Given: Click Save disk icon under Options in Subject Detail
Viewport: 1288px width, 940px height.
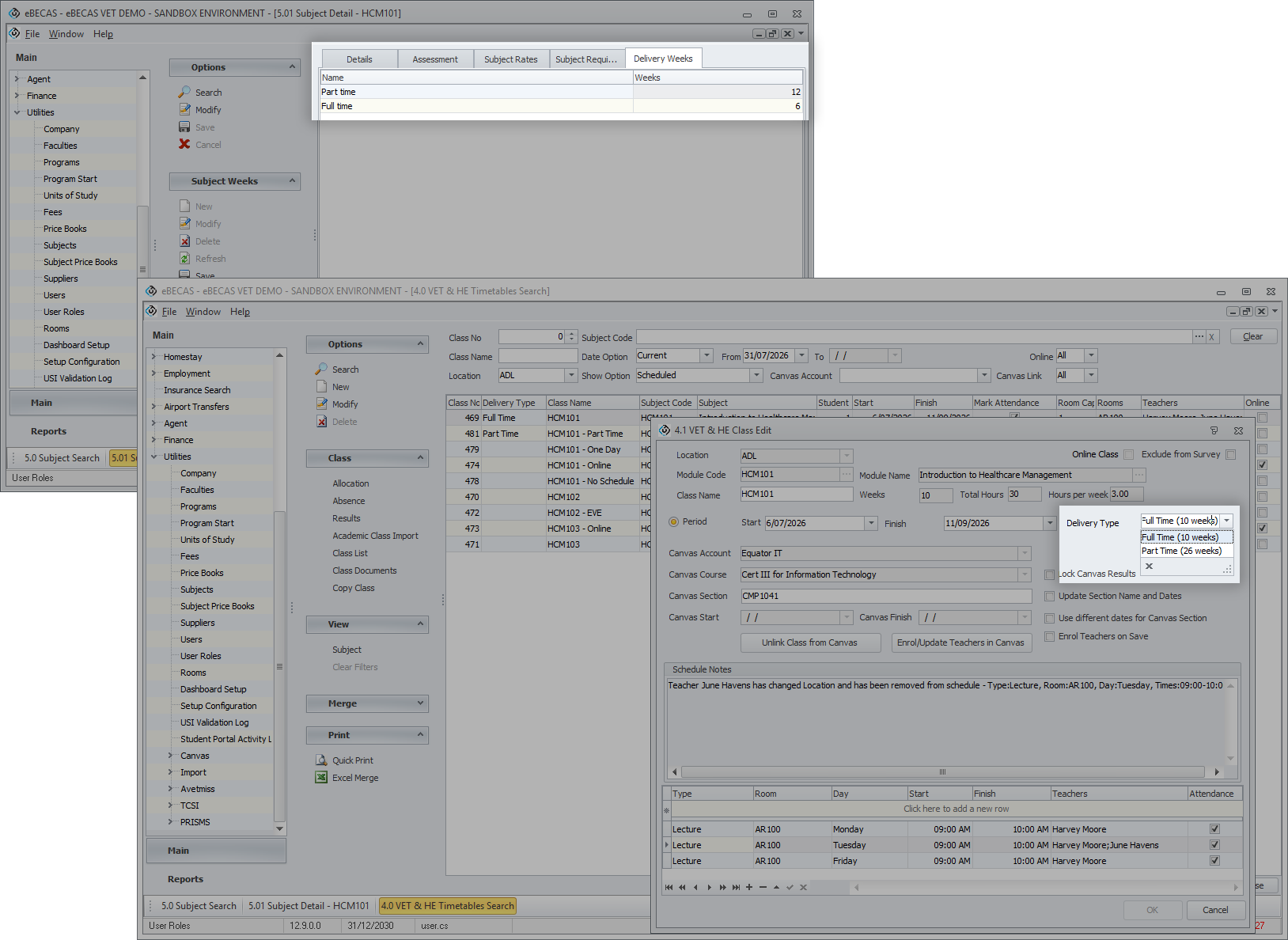Looking at the screenshot, I should [184, 127].
